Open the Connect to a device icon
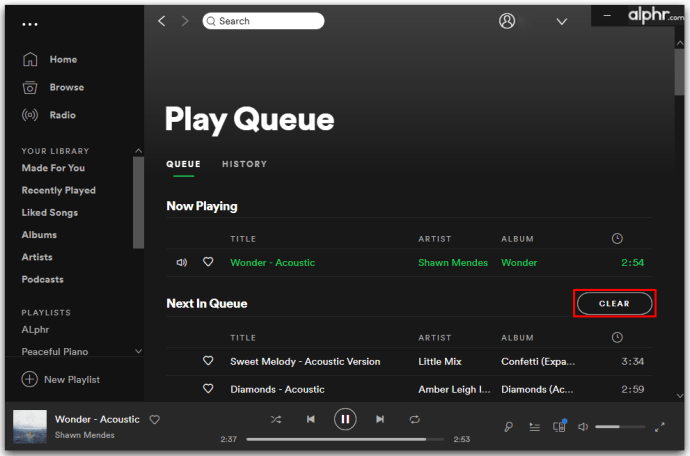The image size is (690, 456). coord(559,426)
